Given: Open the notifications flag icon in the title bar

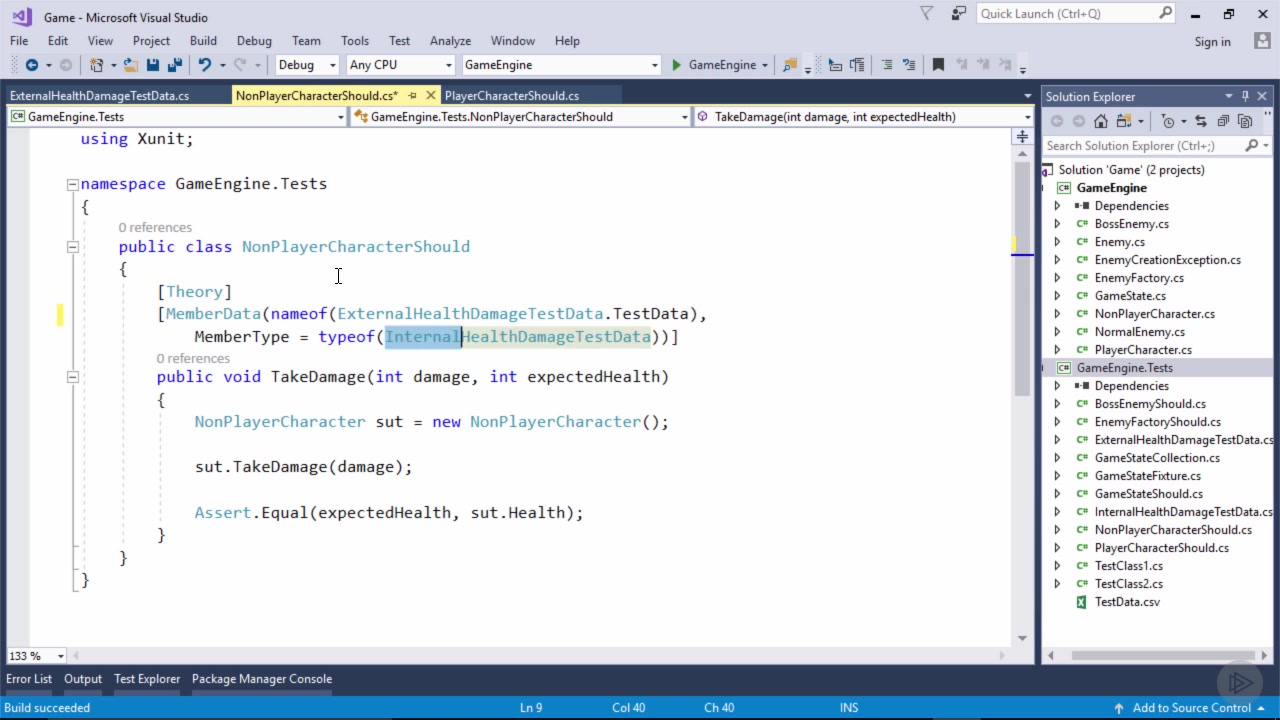Looking at the screenshot, I should [x=926, y=14].
